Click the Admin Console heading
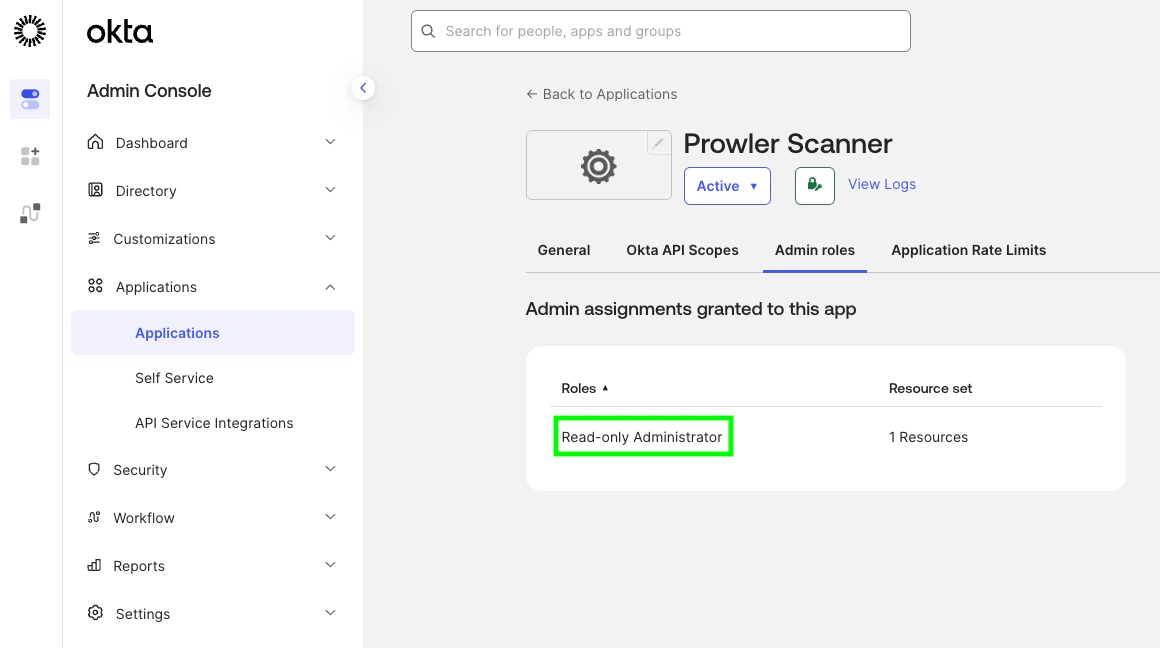 pos(149,91)
